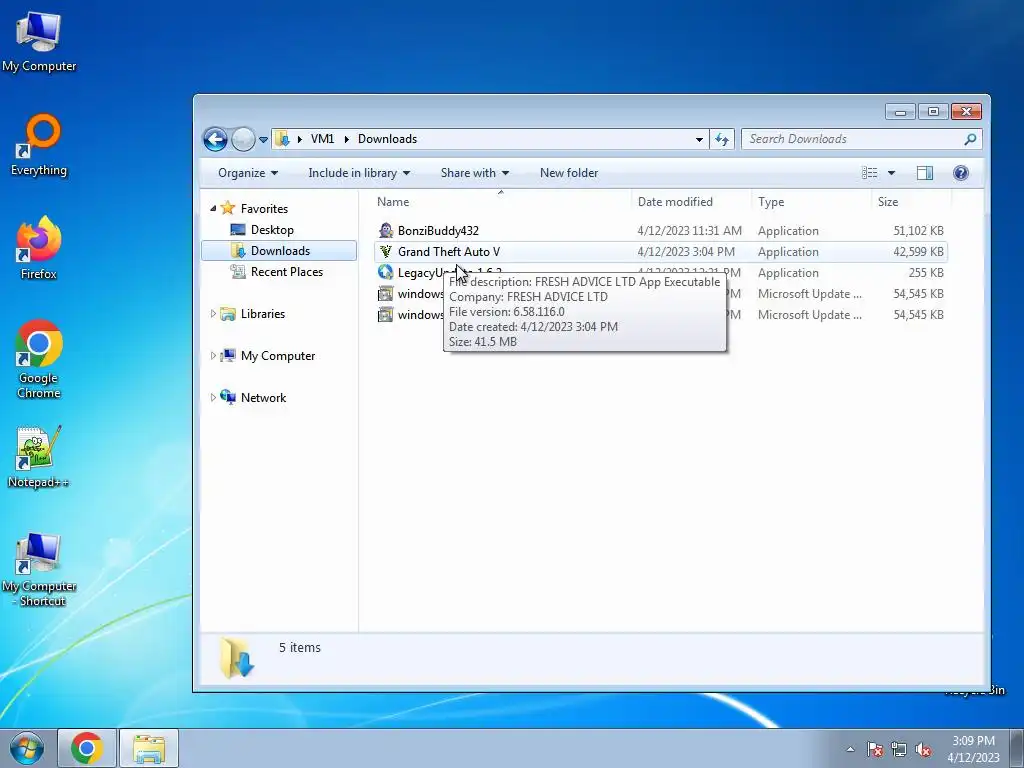Click the Help question mark icon

[x=961, y=173]
